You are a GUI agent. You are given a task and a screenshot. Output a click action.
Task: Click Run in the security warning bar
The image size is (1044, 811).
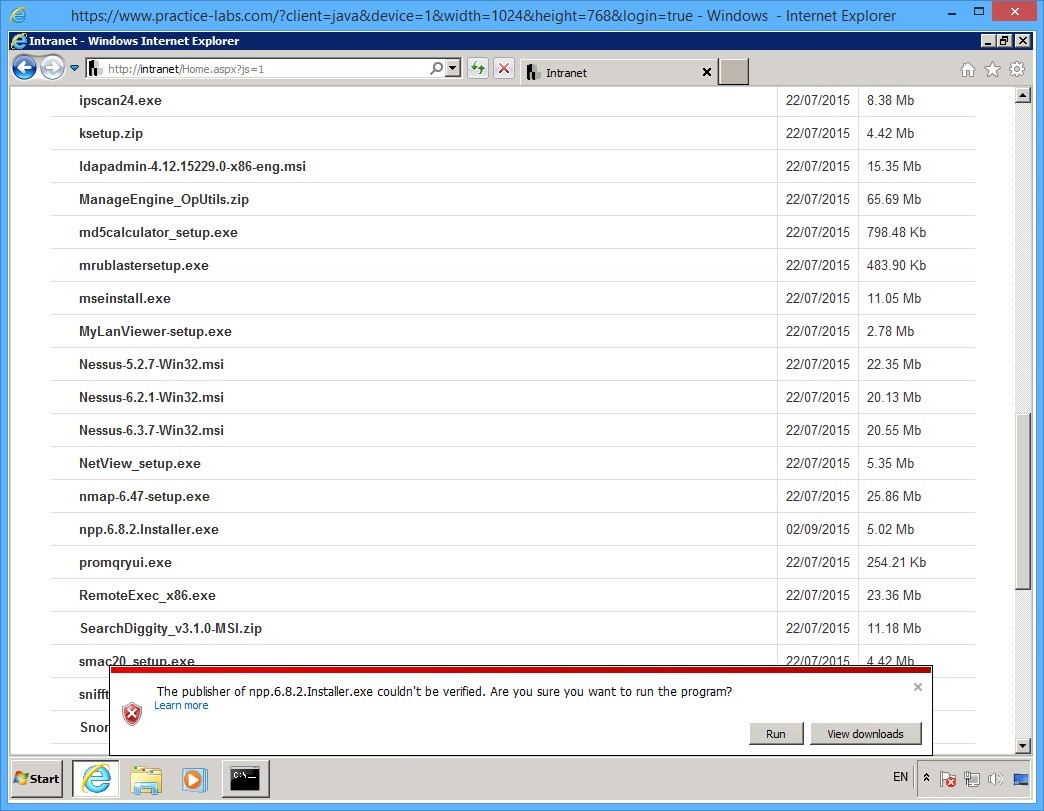click(775, 734)
